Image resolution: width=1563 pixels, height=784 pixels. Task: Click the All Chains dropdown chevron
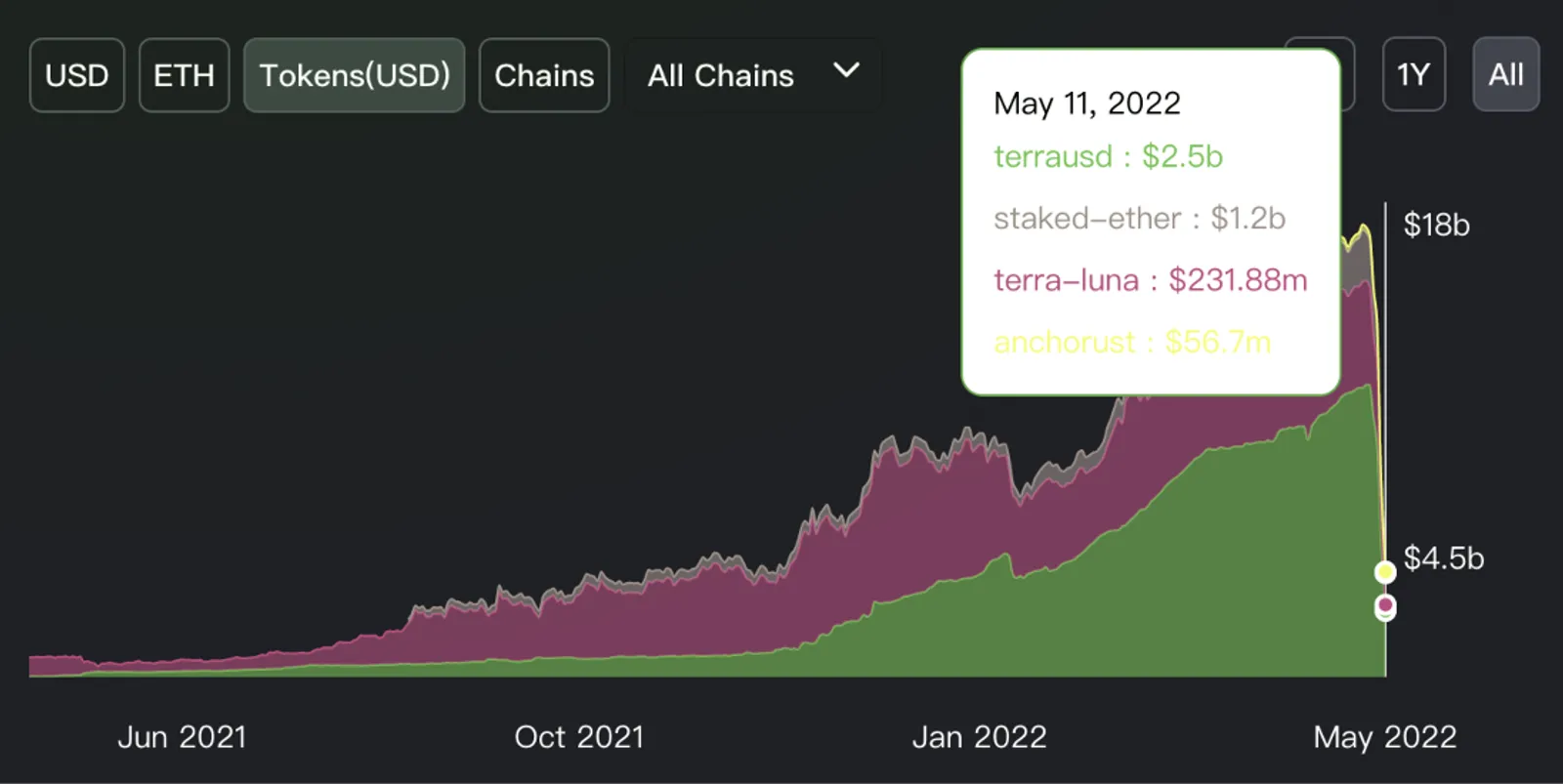[846, 70]
